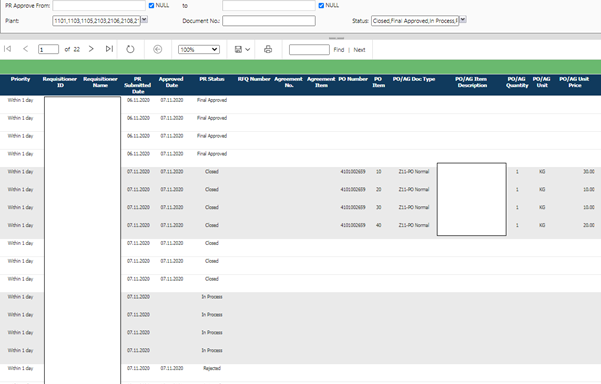This screenshot has width=601, height=384.
Task: Click the PR Submitted Date column header
Action: pos(138,85)
